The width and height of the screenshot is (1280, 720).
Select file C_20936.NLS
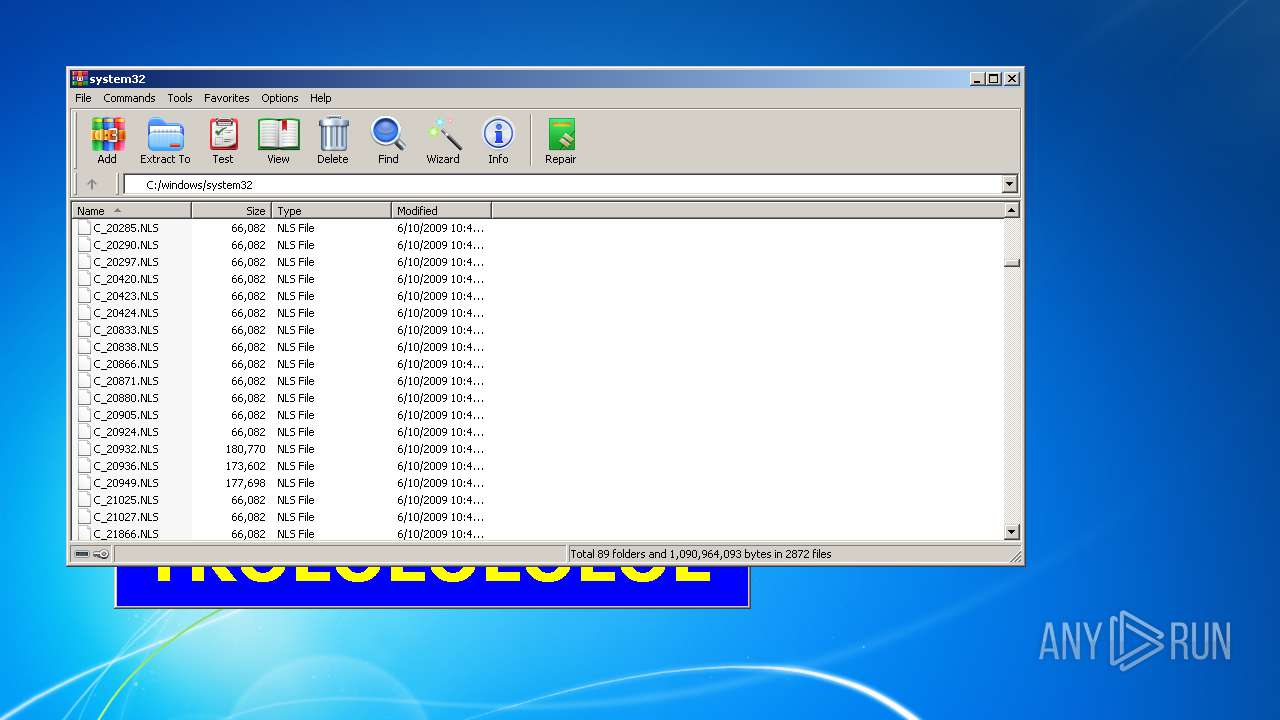coord(126,466)
